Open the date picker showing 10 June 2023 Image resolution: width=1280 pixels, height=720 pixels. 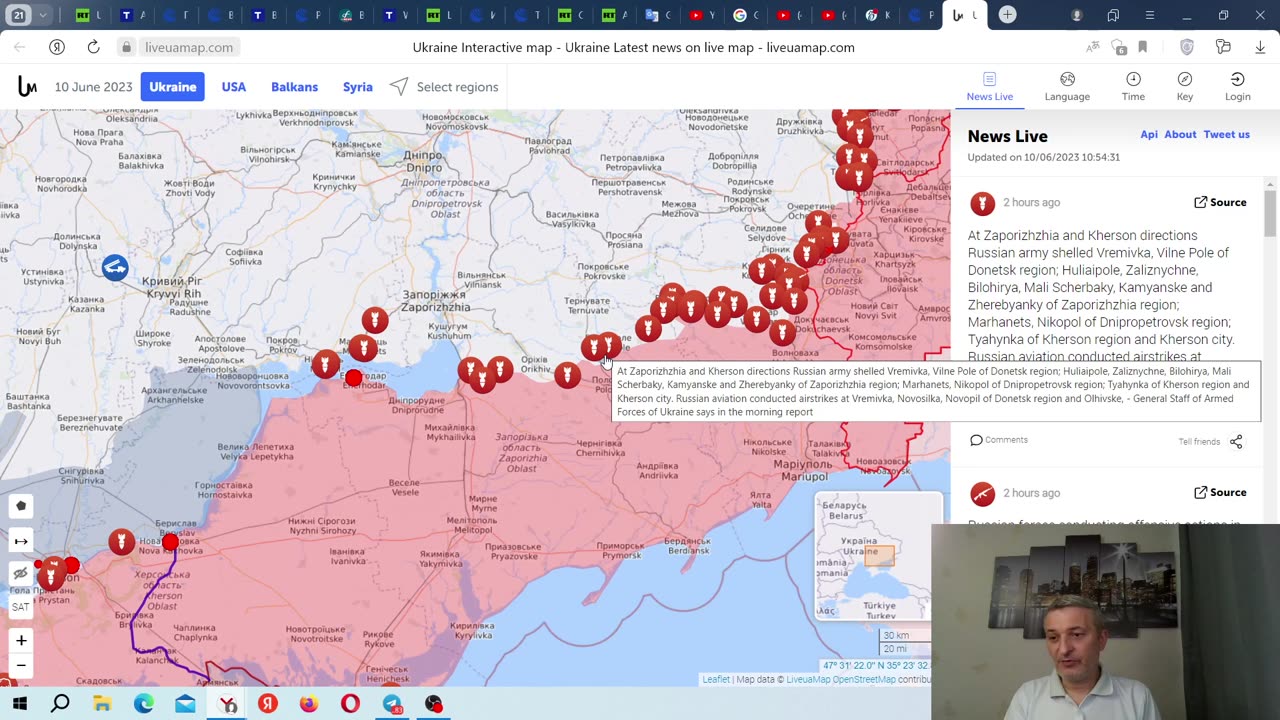click(x=93, y=87)
